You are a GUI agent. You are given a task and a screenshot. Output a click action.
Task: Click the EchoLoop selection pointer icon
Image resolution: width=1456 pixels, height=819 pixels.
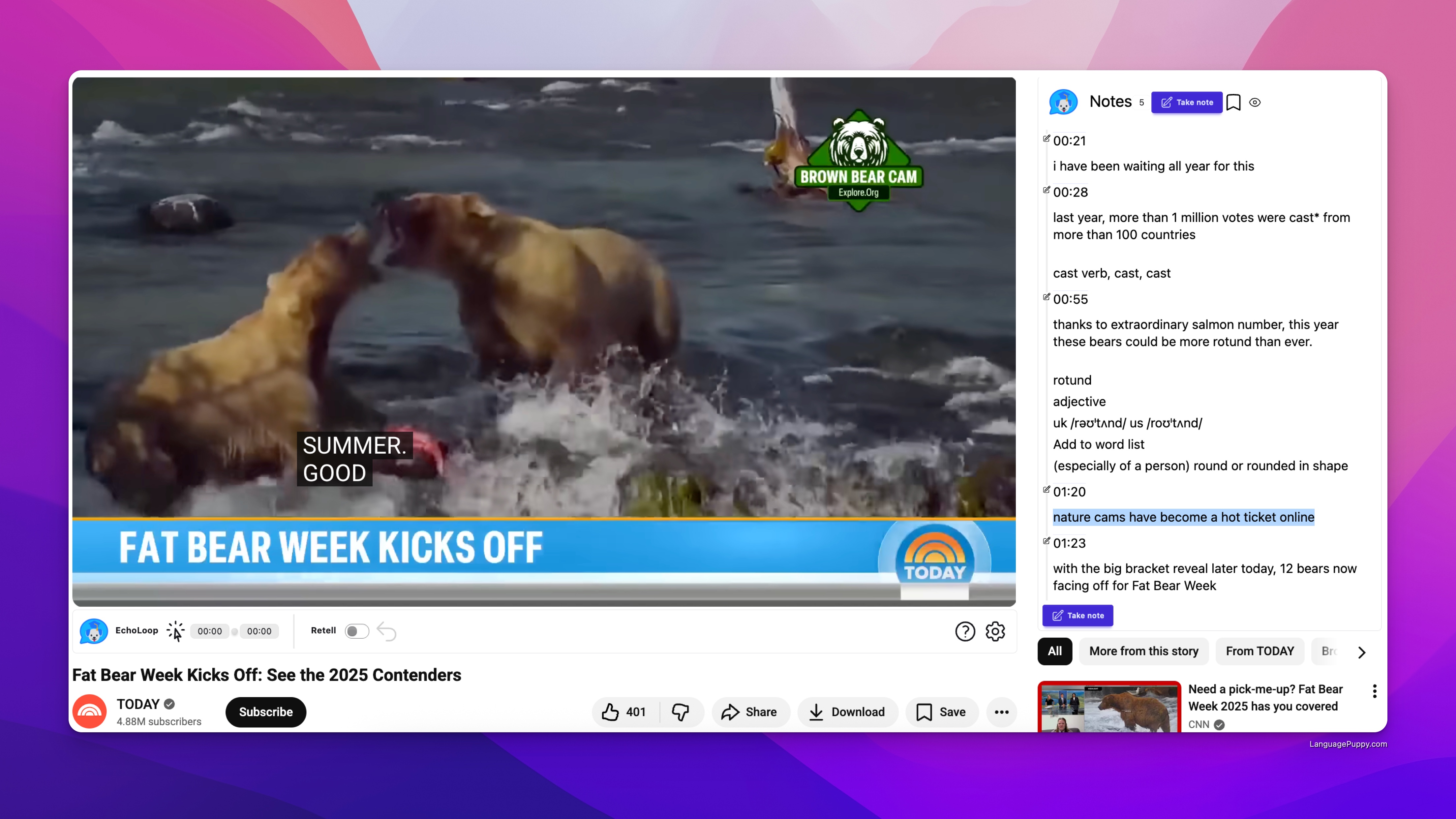point(176,631)
